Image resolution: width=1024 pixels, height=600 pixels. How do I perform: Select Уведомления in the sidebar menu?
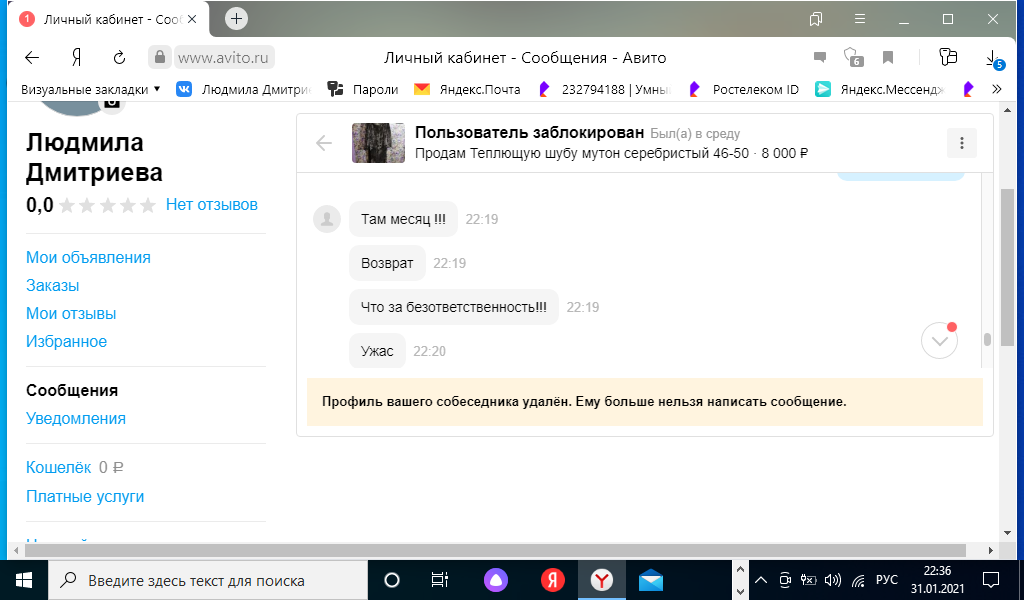point(76,418)
